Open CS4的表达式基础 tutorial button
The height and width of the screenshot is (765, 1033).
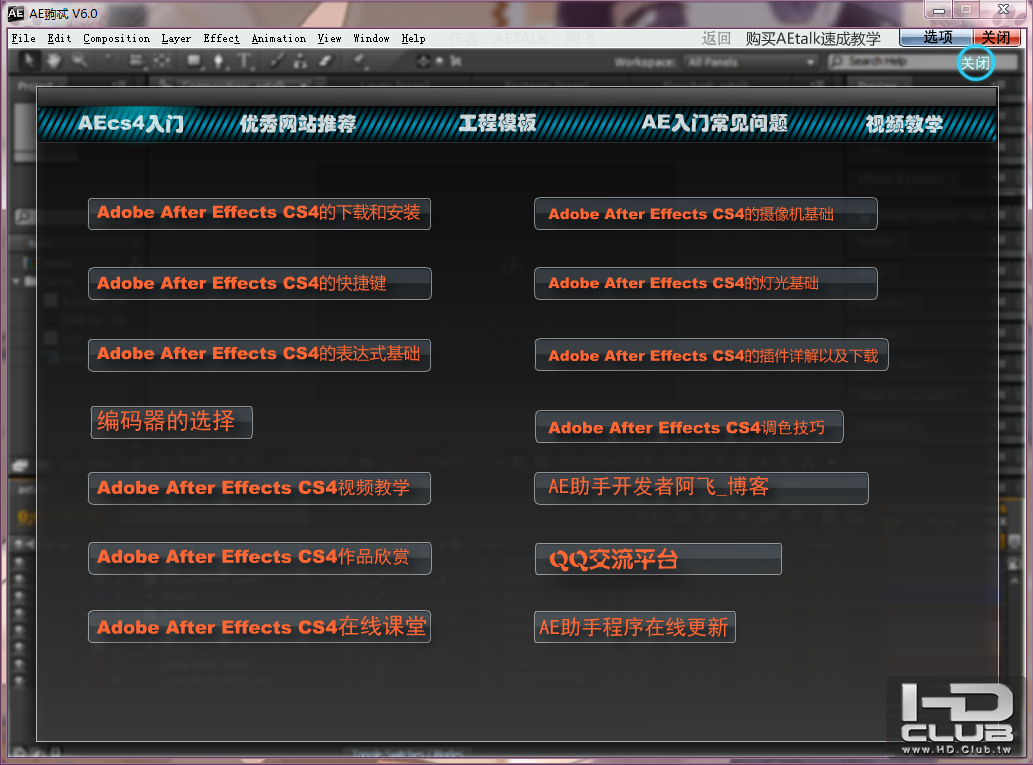(x=260, y=355)
